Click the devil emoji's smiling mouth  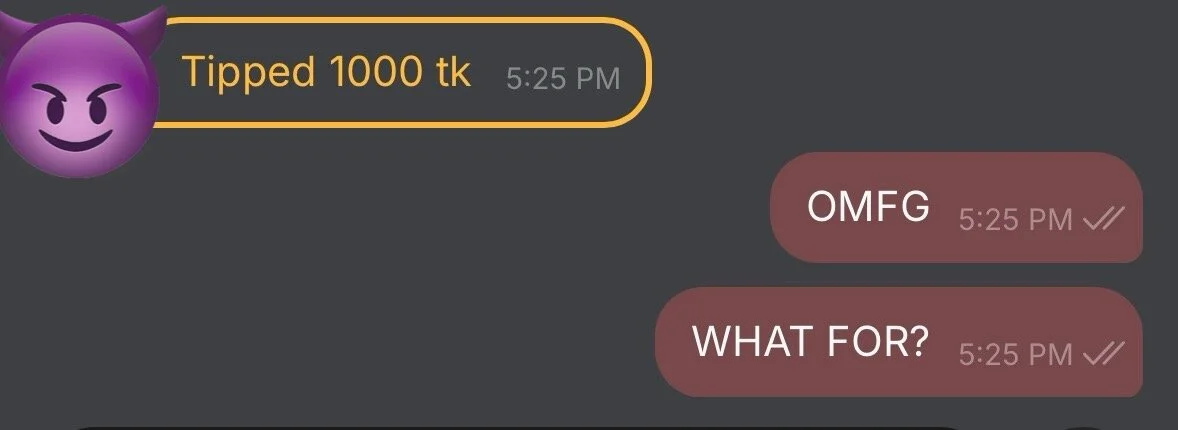tap(76, 141)
